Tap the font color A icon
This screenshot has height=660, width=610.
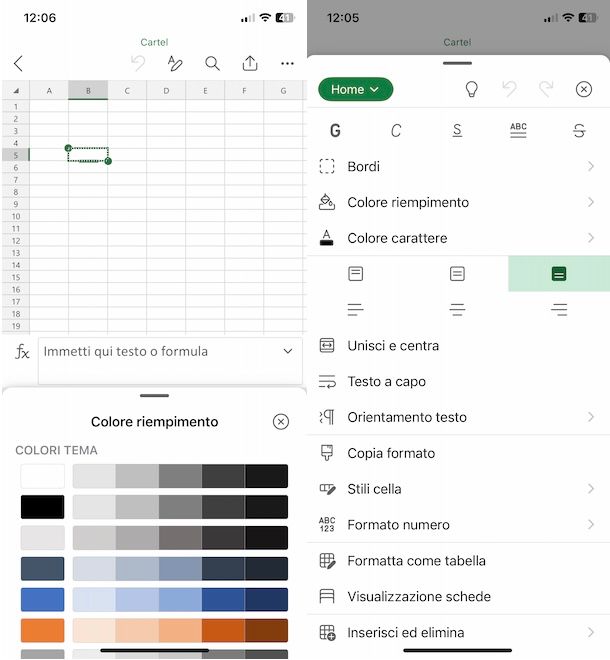point(327,238)
